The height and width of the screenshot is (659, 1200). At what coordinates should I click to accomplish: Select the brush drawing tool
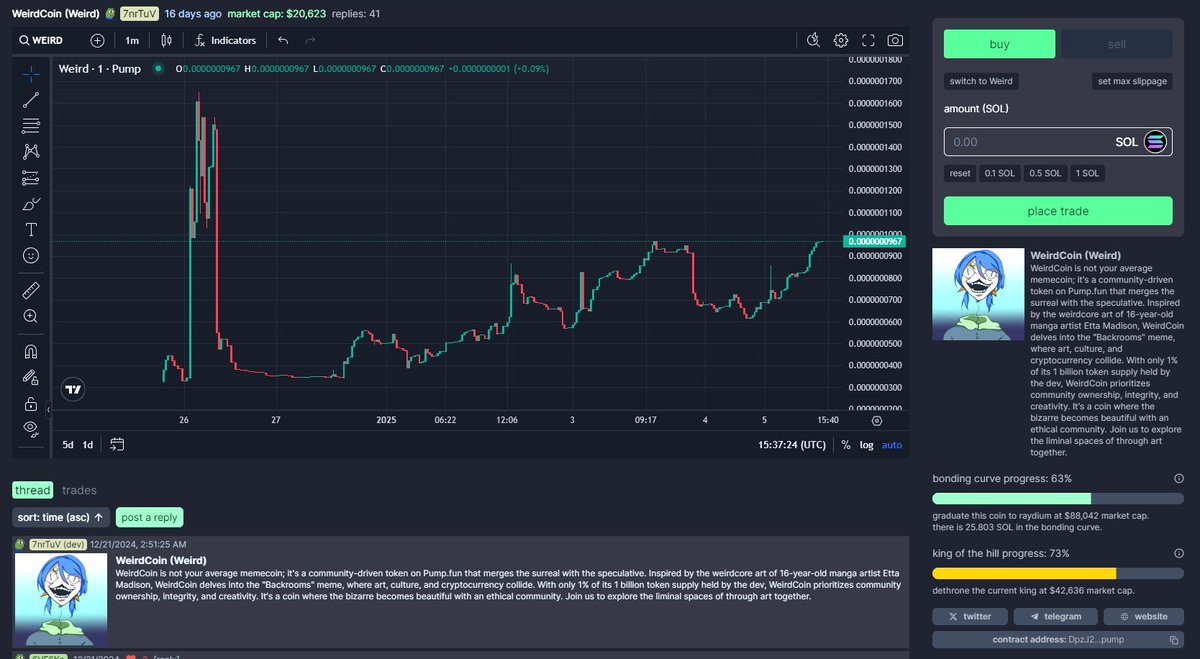pos(31,203)
